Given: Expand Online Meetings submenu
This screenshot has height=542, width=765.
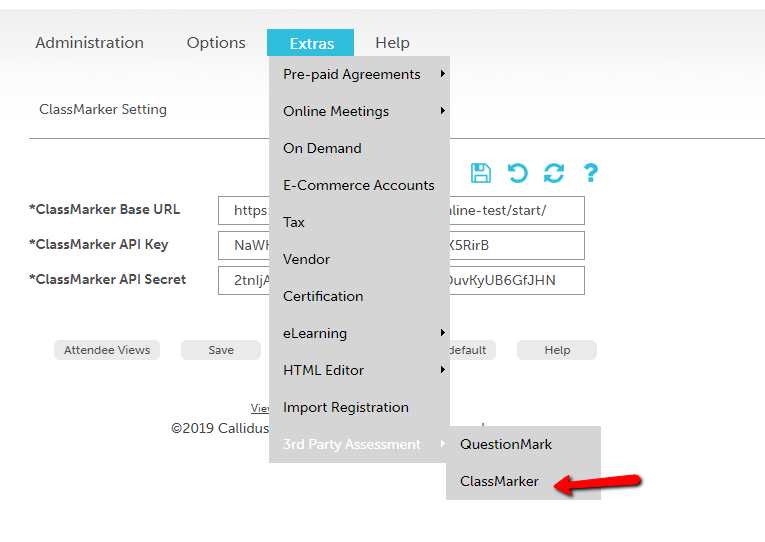Looking at the screenshot, I should click(359, 111).
